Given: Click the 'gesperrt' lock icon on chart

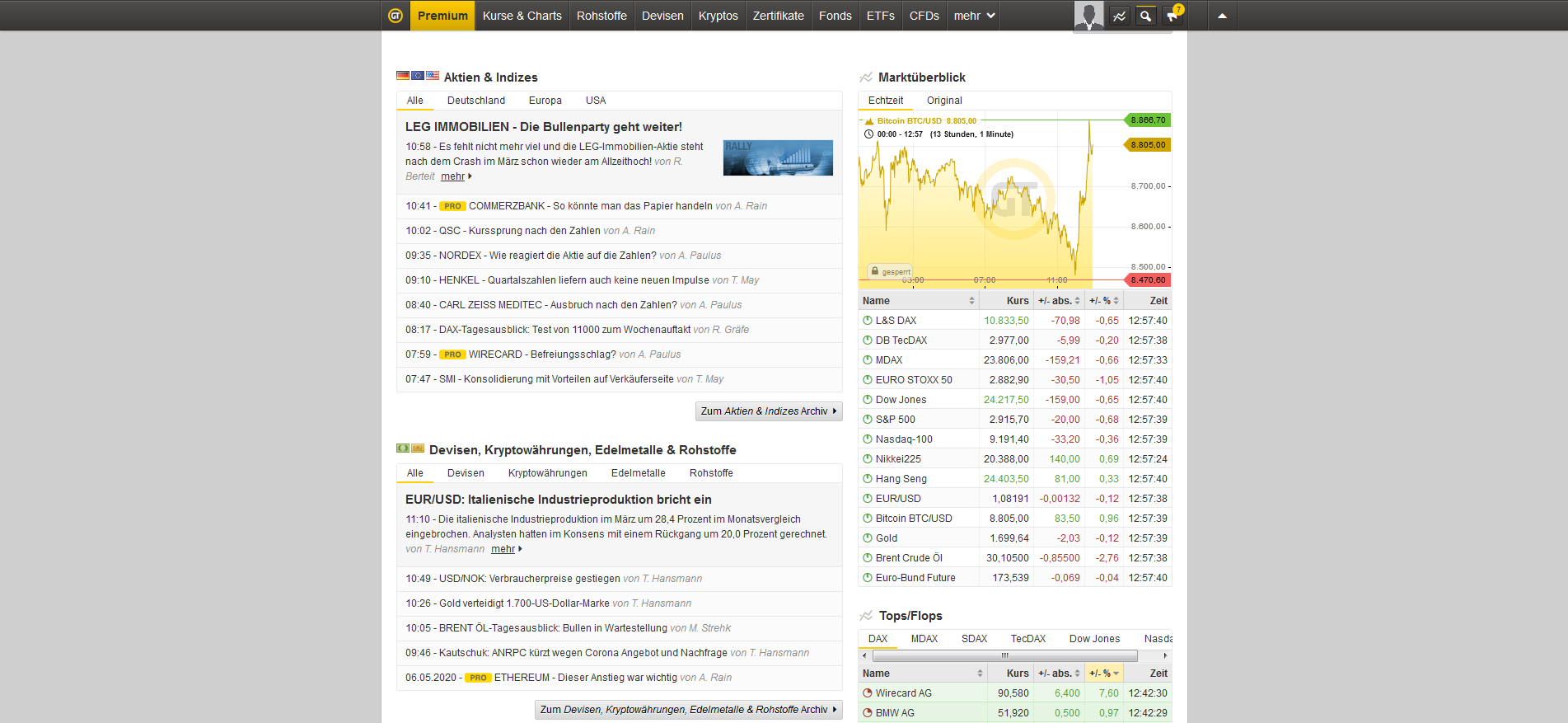Looking at the screenshot, I should pyautogui.click(x=875, y=271).
